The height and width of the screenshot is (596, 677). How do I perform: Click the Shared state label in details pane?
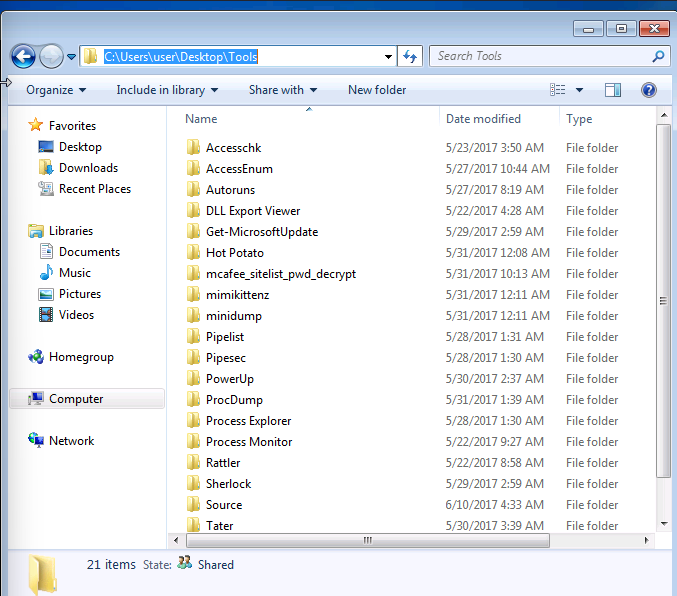[215, 564]
